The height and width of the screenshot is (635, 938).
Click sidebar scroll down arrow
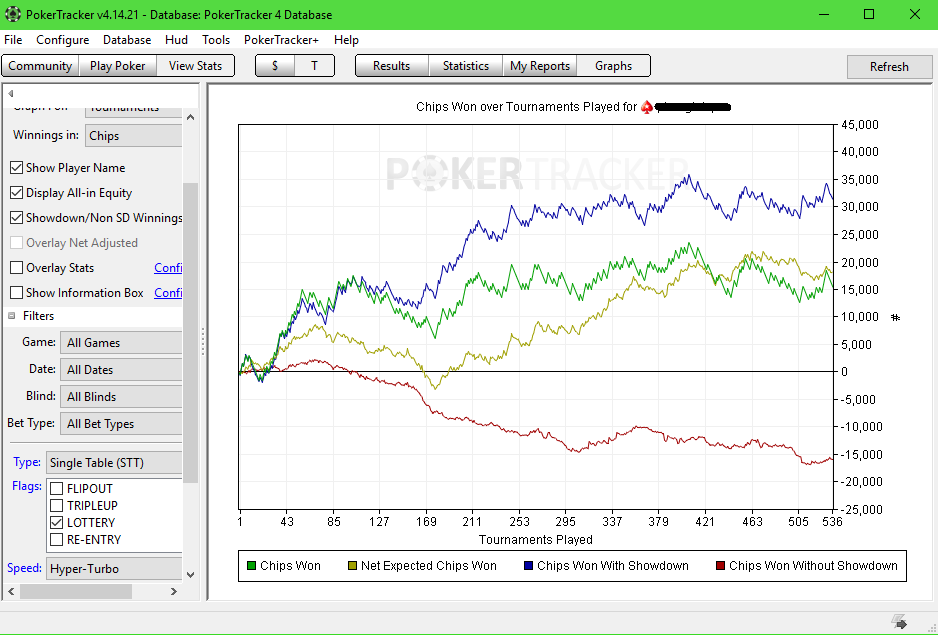[x=190, y=575]
